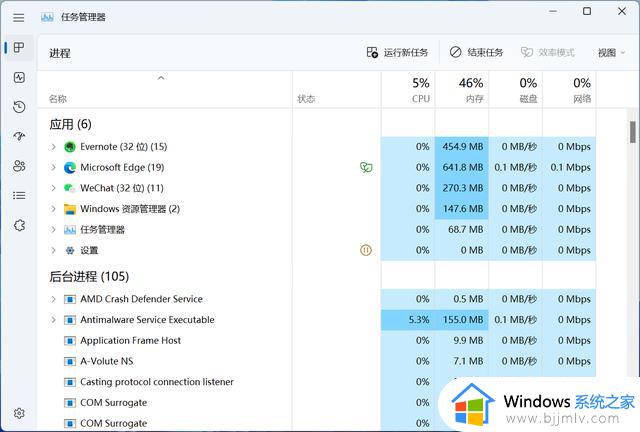
Task: Expand the 任务管理器 process row
Action: click(x=53, y=230)
